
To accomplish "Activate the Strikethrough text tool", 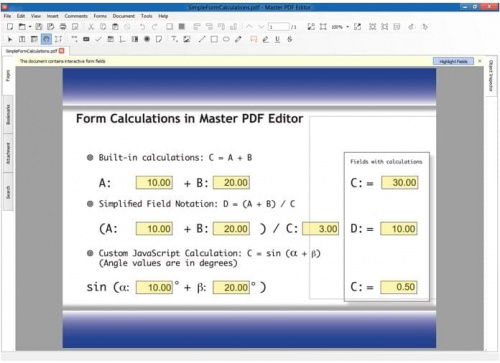I will [x=289, y=39].
